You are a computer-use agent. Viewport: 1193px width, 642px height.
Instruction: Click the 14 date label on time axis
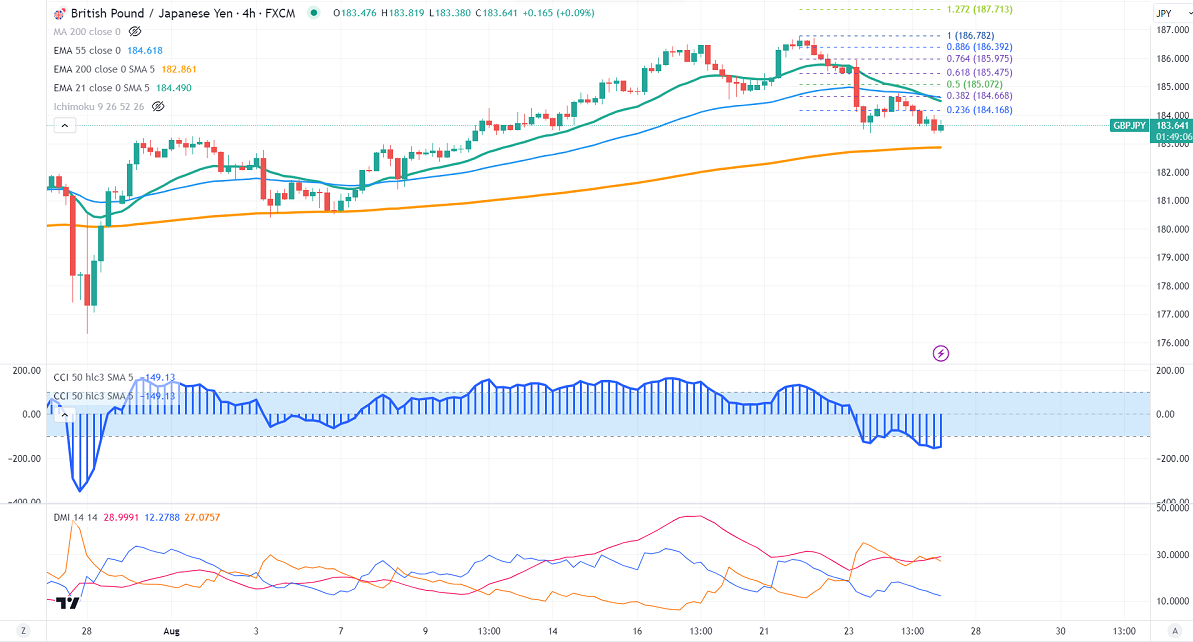point(552,631)
